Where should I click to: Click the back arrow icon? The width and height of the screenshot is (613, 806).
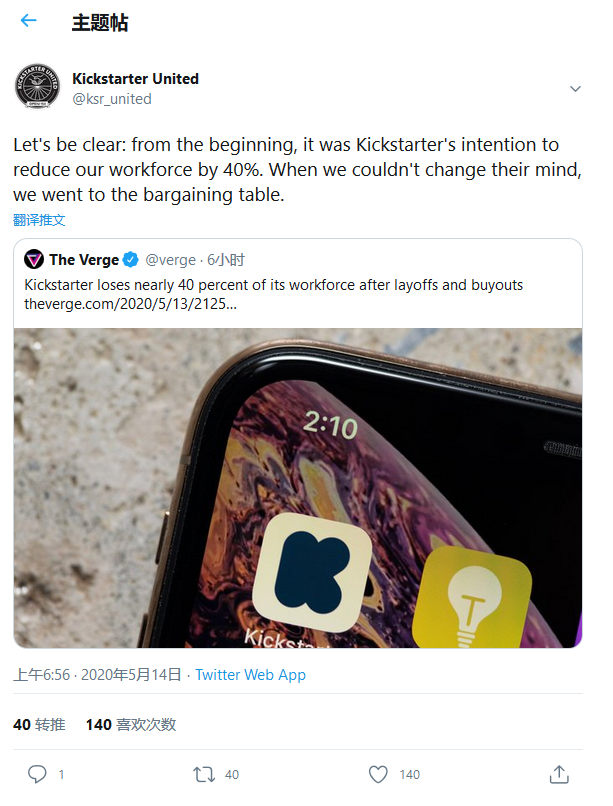28,21
